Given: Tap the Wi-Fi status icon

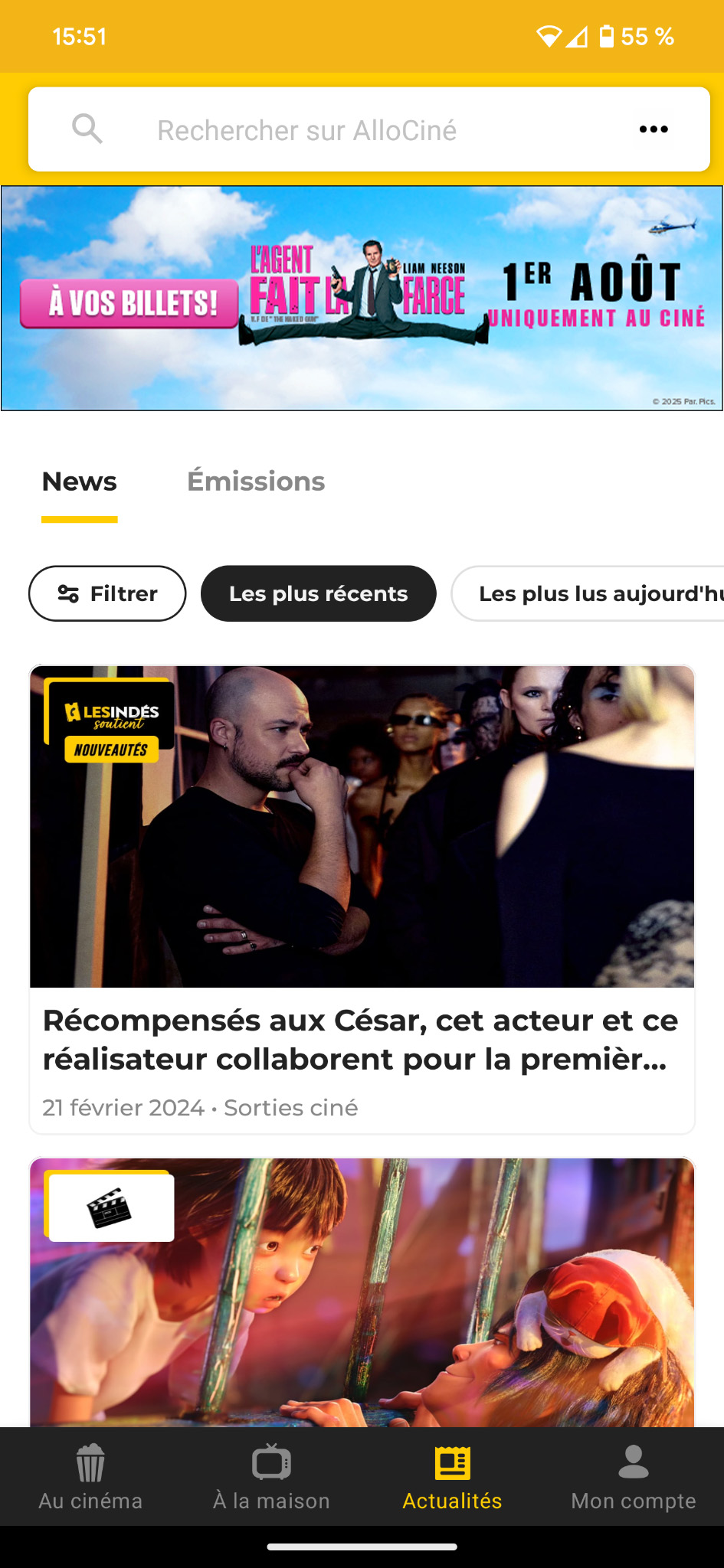Looking at the screenshot, I should pyautogui.click(x=549, y=36).
